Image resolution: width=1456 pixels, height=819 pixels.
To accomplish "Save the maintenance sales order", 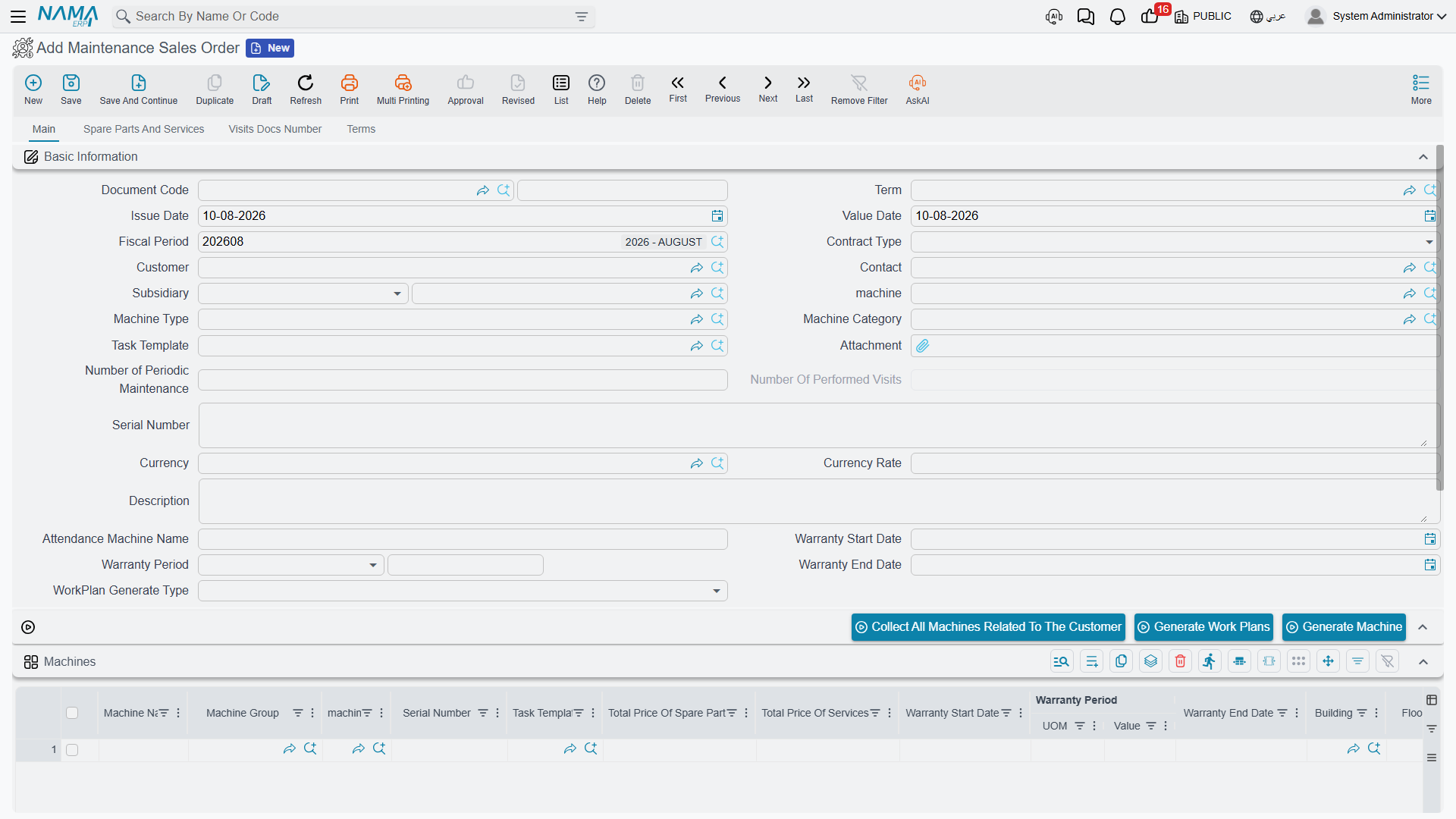I will [71, 89].
